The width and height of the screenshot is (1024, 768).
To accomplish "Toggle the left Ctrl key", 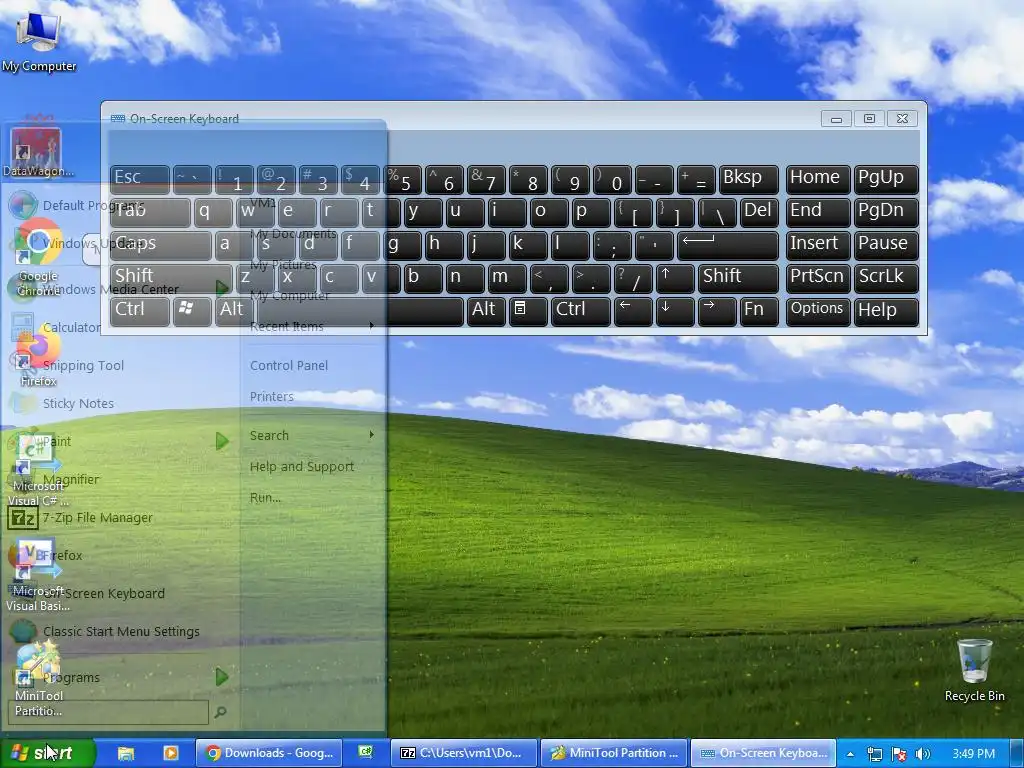I will click(140, 312).
